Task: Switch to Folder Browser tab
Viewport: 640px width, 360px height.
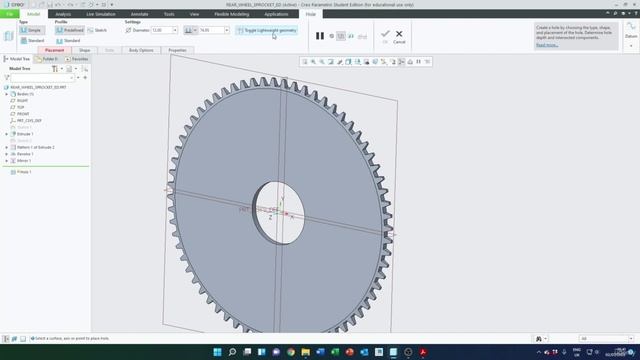Action: (46, 59)
